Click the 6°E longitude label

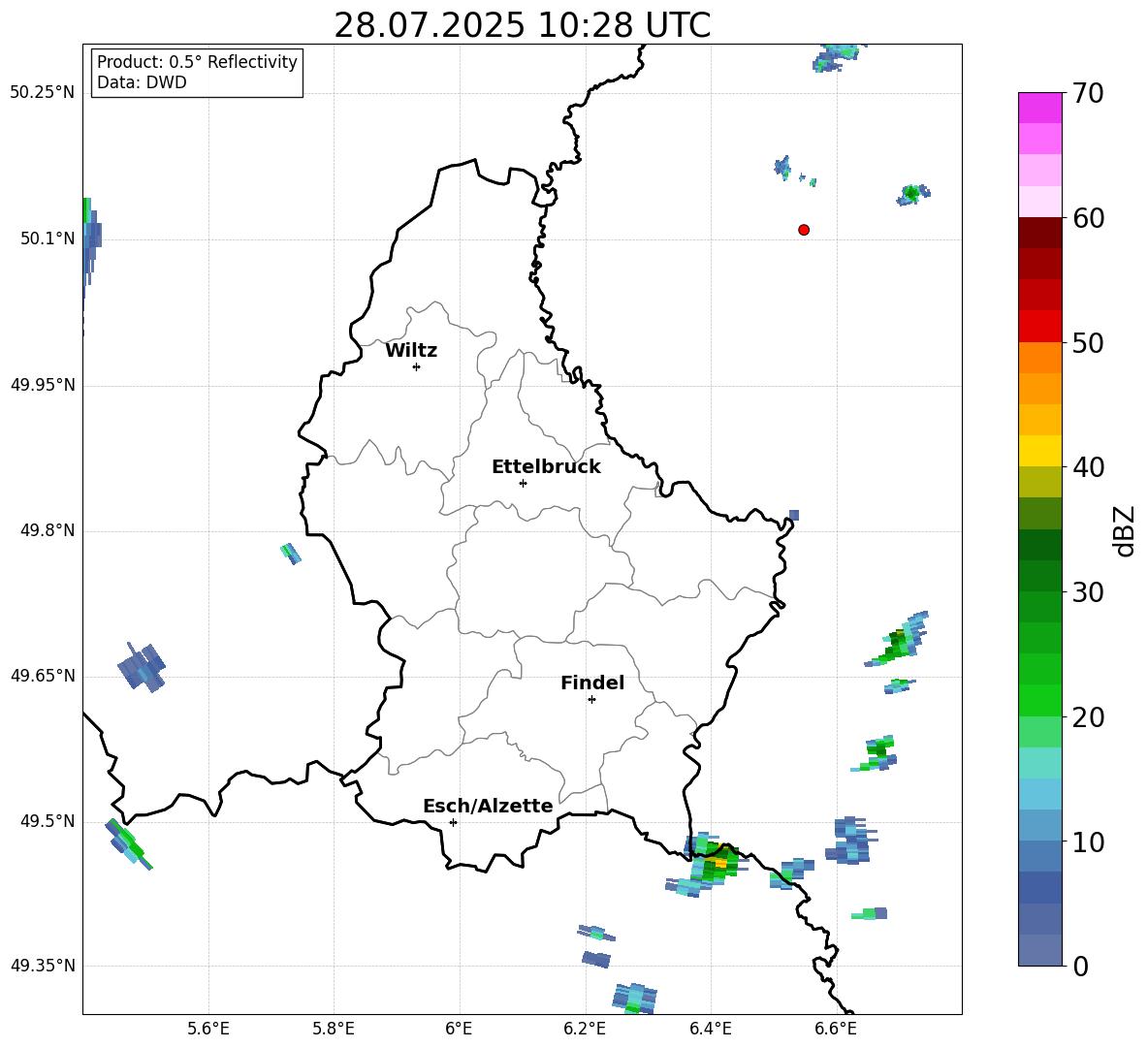[459, 1029]
